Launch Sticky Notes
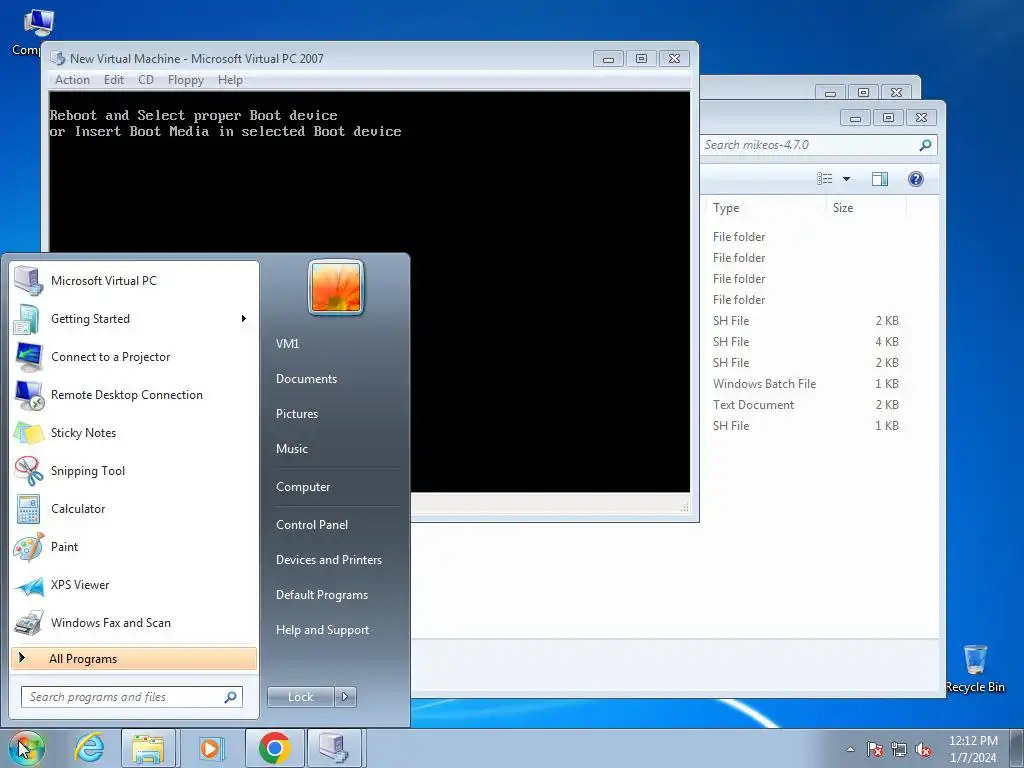1024x768 pixels. coord(134,432)
